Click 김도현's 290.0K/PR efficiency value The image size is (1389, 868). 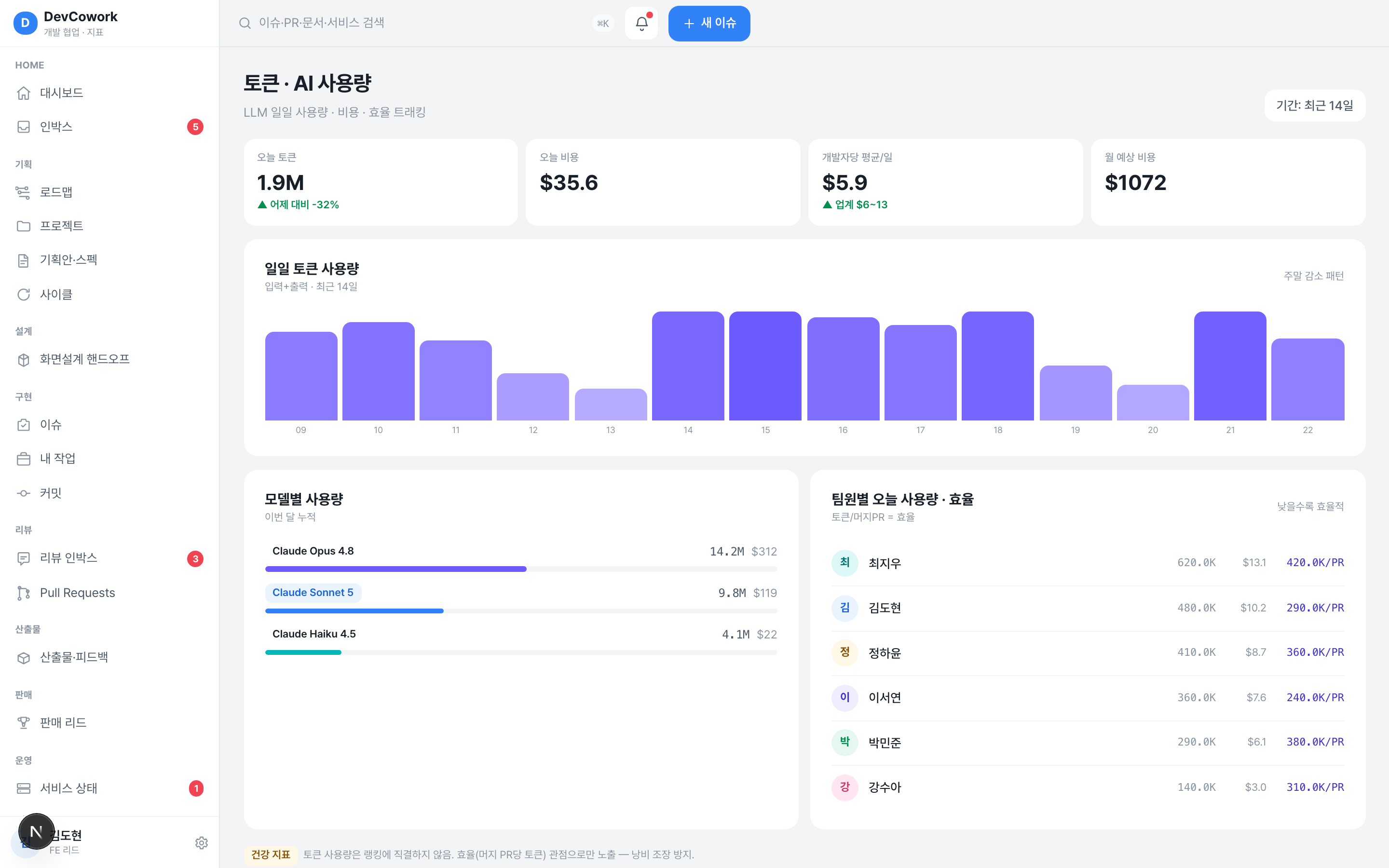click(x=1315, y=608)
